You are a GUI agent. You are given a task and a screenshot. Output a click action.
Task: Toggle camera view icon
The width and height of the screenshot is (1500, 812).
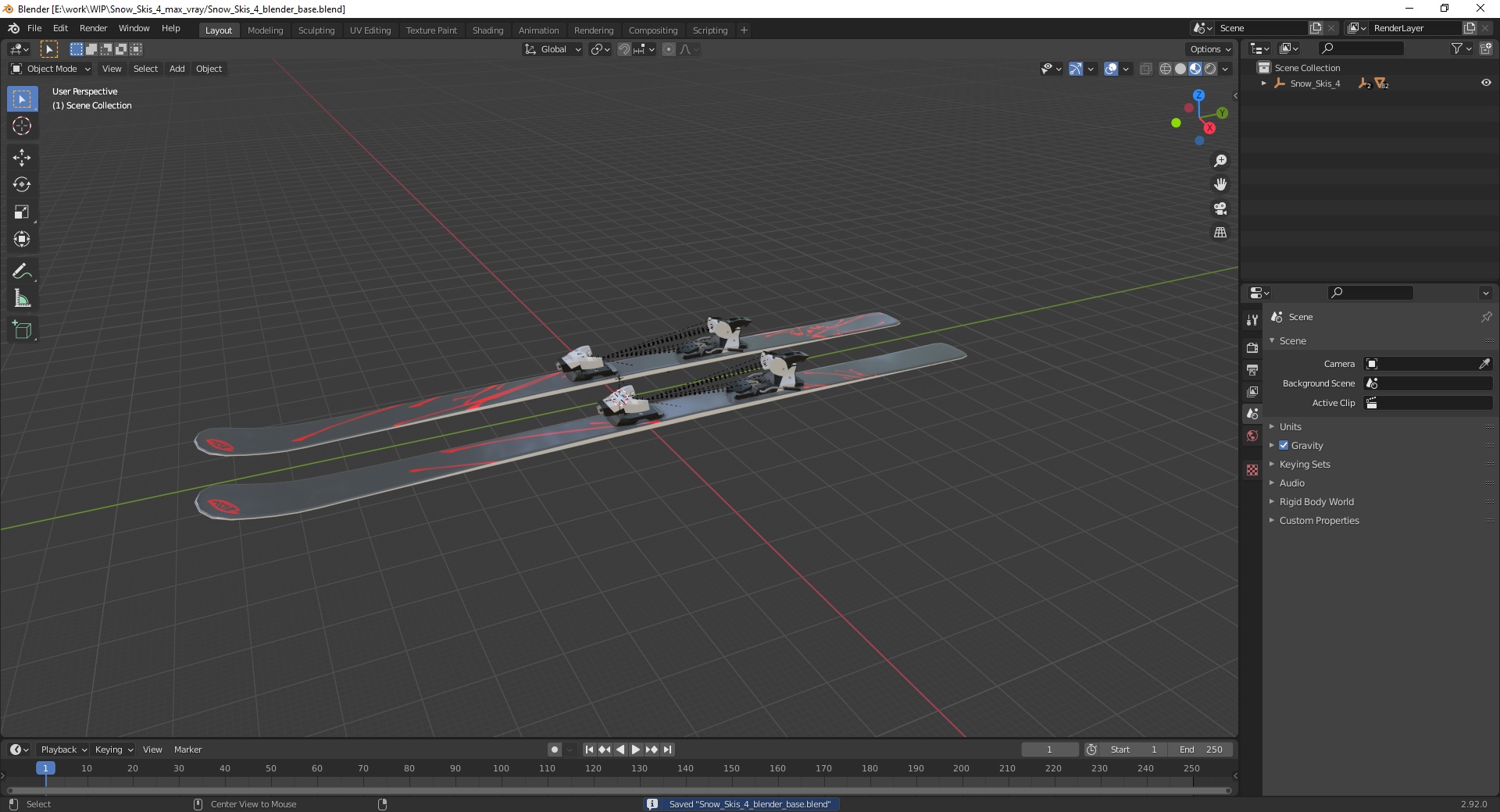1220,208
